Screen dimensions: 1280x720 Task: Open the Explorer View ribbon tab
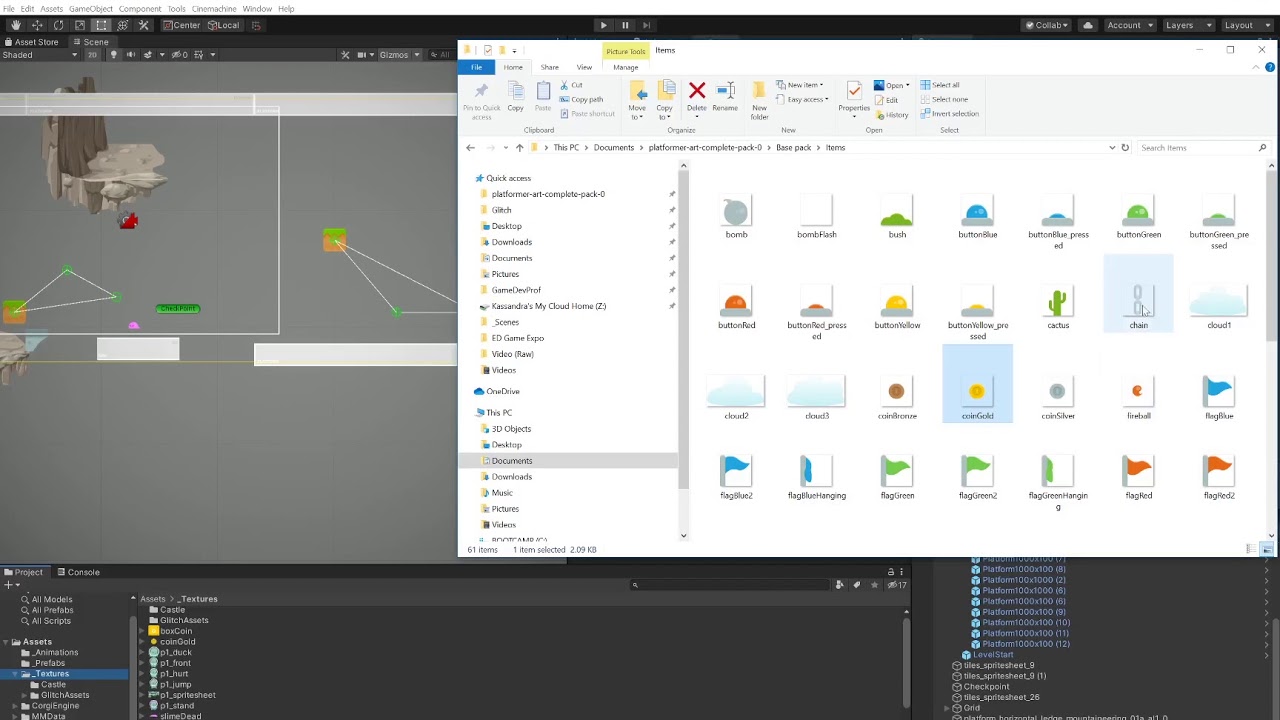point(584,67)
